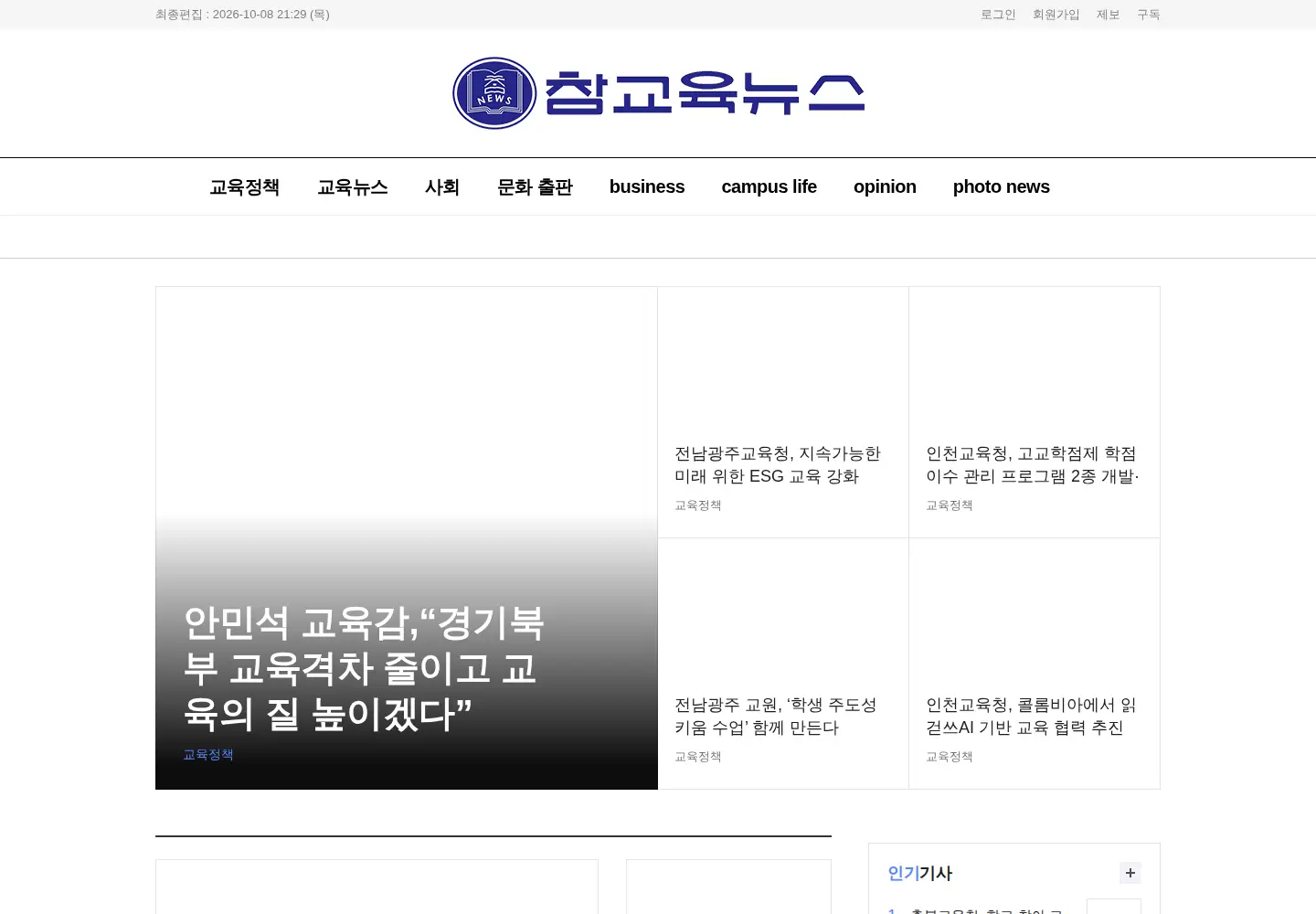This screenshot has width=1316, height=914.
Task: Read the 인천교육청 콜롬비아 AI article
Action: 1031,717
